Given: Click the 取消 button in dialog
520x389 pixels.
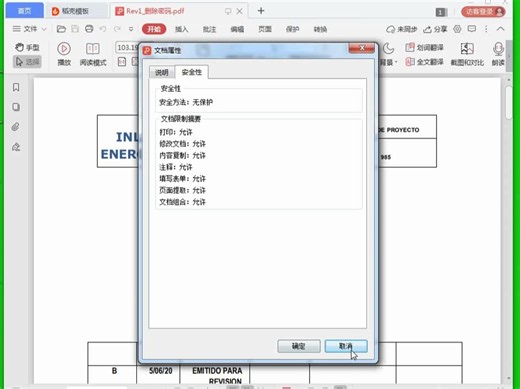Looking at the screenshot, I should click(346, 346).
